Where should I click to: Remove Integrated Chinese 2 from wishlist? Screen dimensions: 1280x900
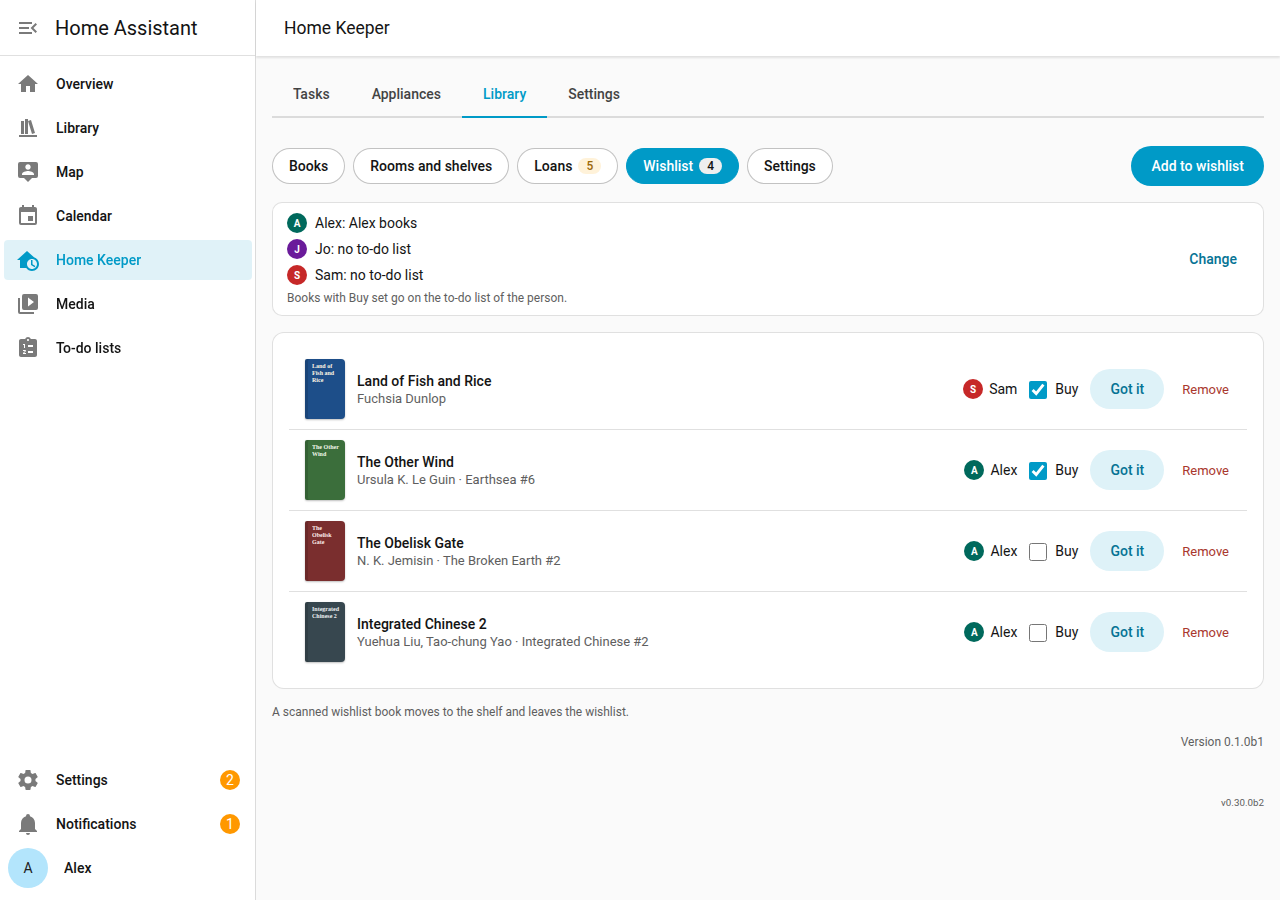tap(1205, 632)
